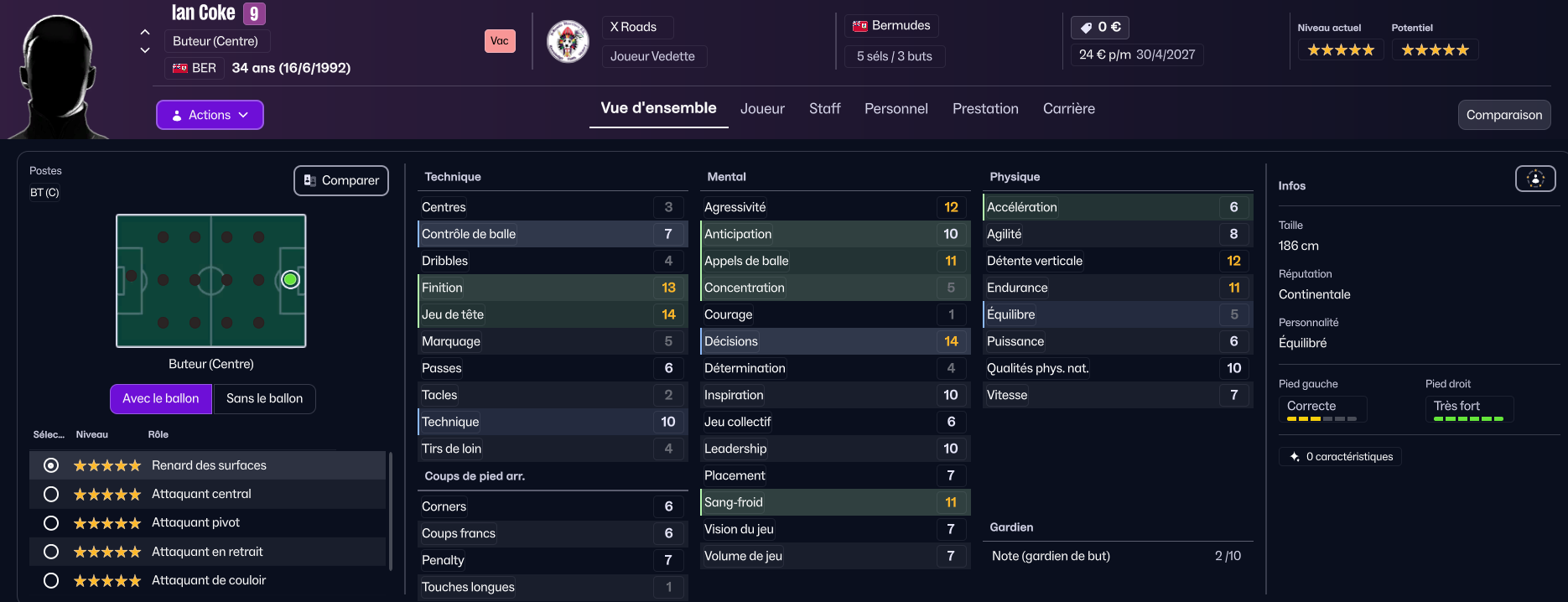Click the Vac status badge
This screenshot has height=602, width=1568.
click(x=500, y=41)
